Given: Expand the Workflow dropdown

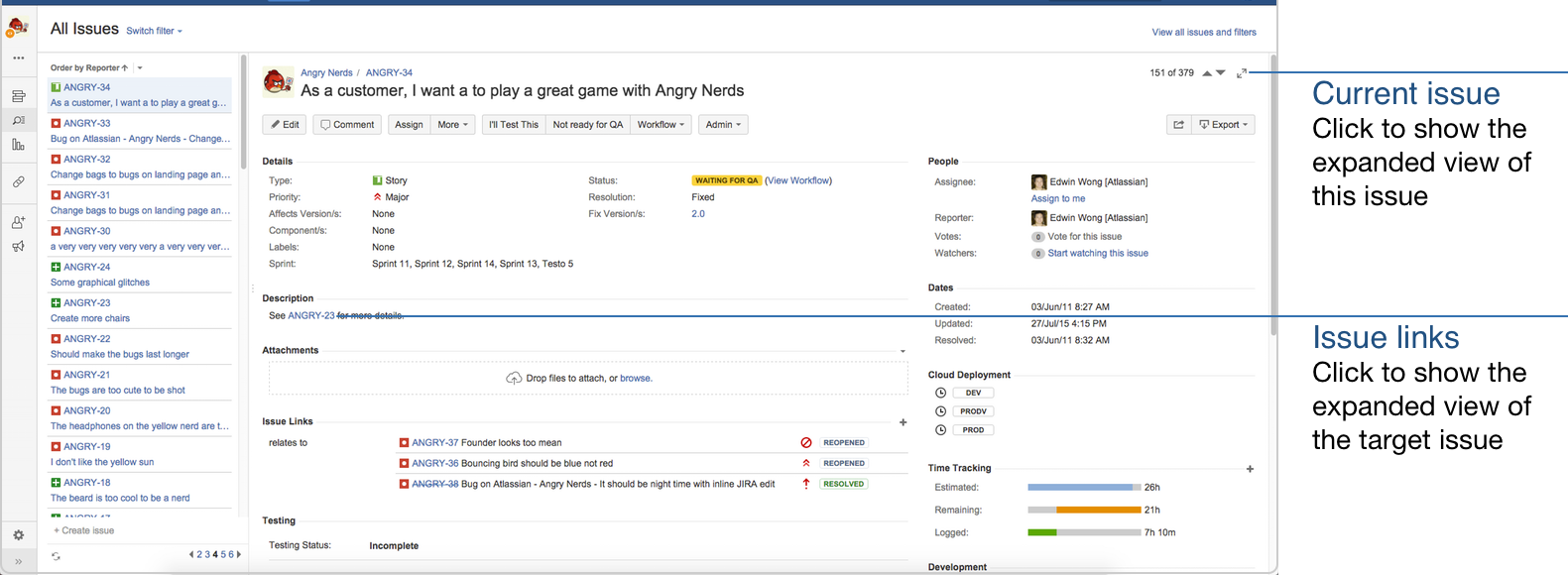Looking at the screenshot, I should point(661,125).
